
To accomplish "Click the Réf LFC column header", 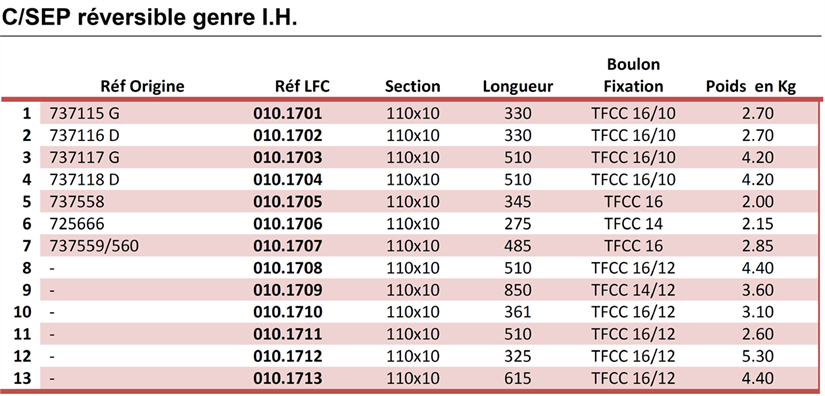I will pos(302,86).
